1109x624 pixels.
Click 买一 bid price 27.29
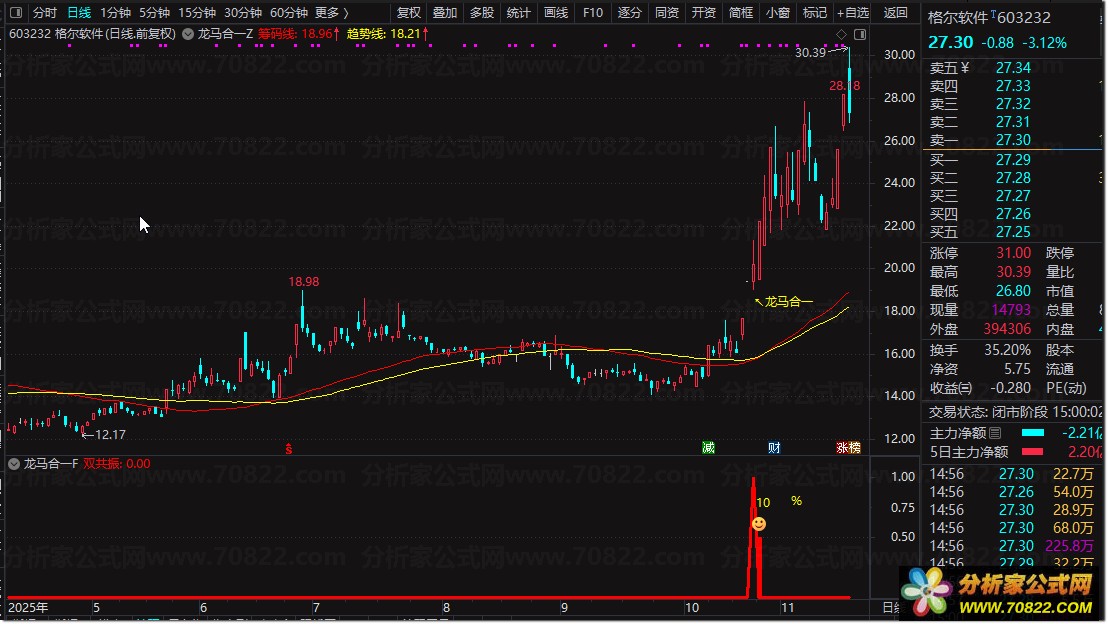tap(1014, 160)
